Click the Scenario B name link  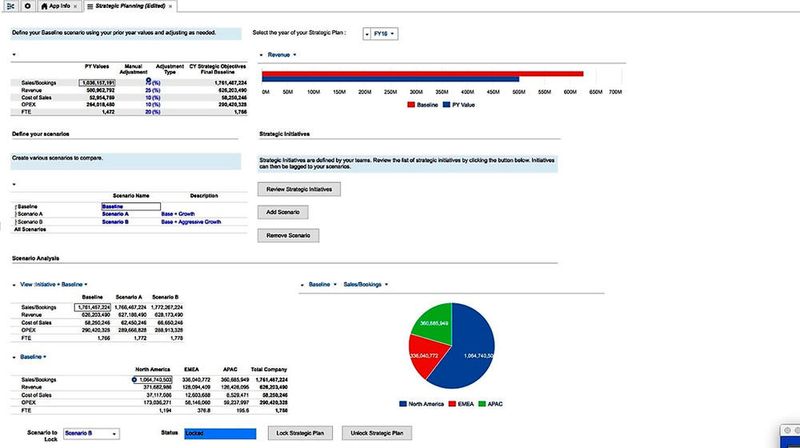click(115, 222)
